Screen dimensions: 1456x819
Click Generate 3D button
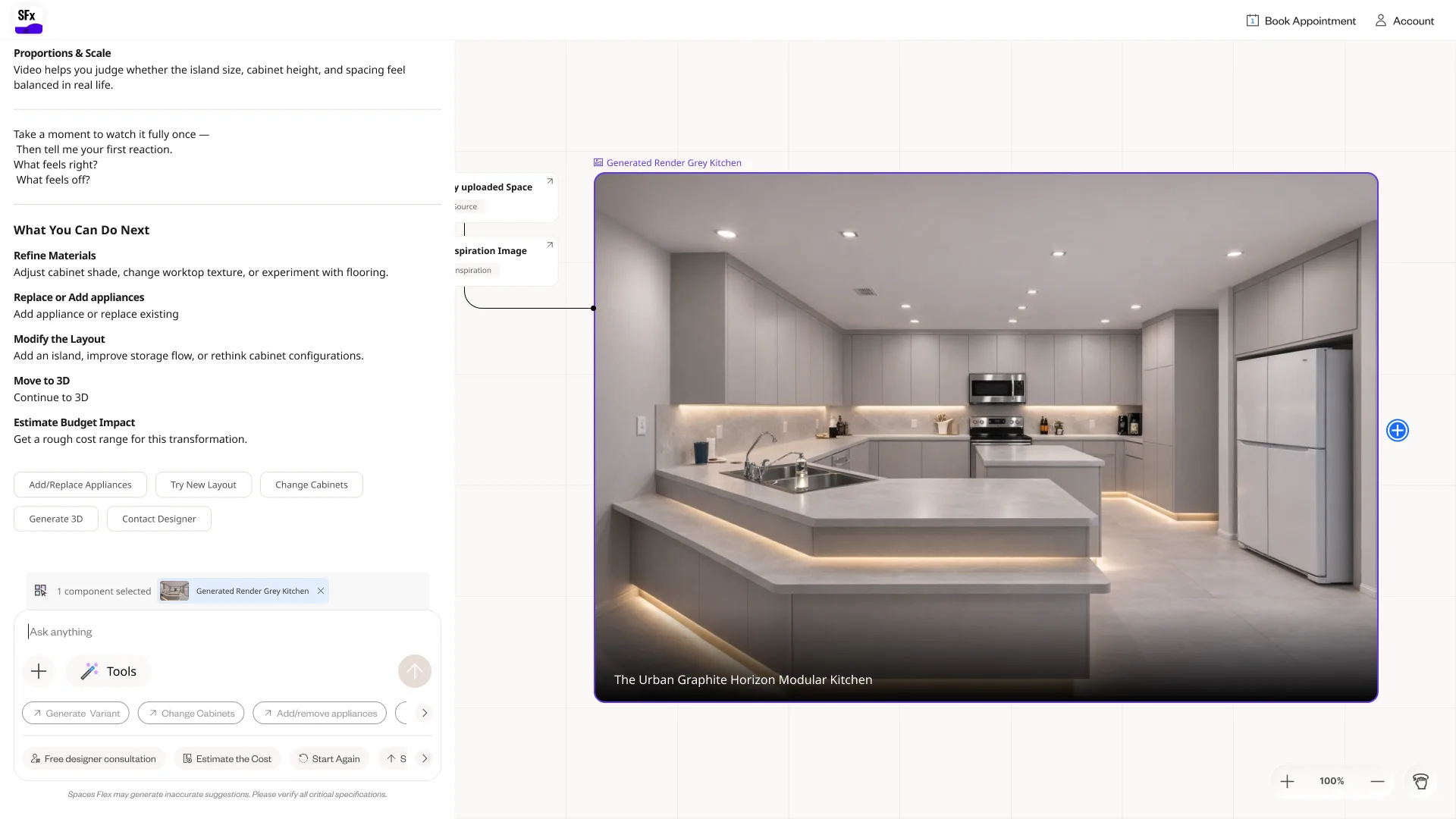[x=56, y=519]
